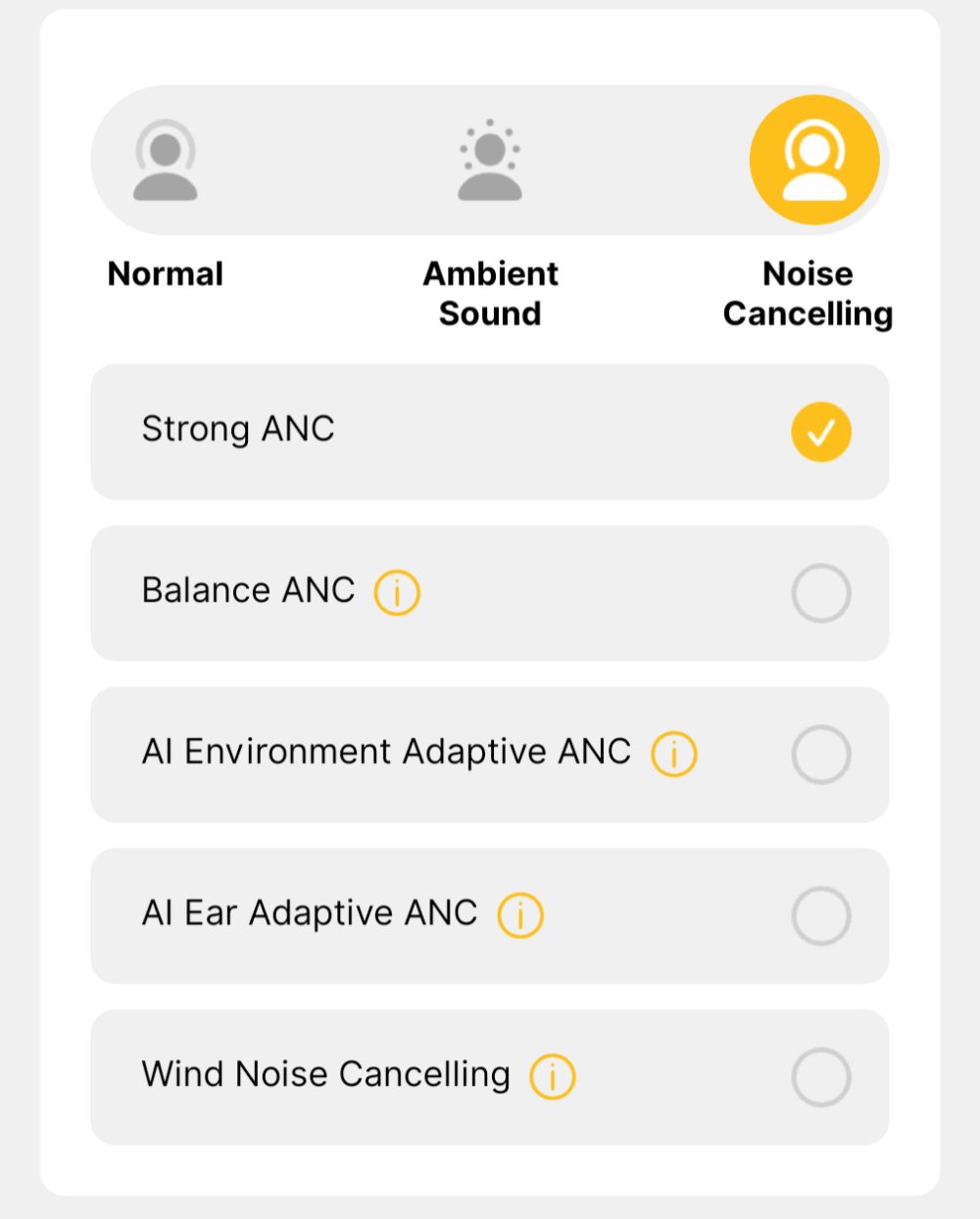This screenshot has height=1219, width=980.
Task: Choose the AI Ear Adaptive ANC radio
Action: pos(821,915)
